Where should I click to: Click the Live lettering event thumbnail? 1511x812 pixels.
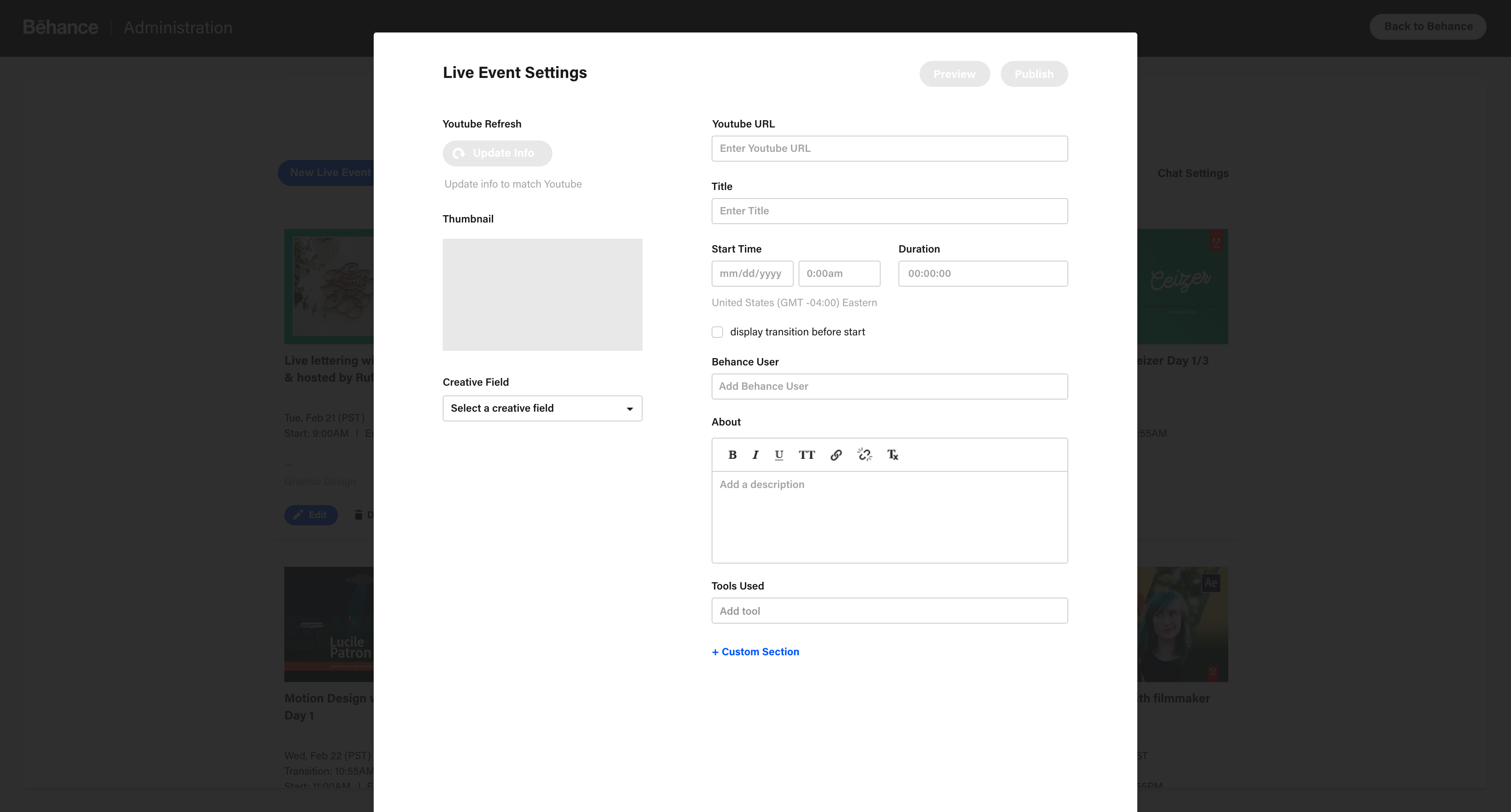pos(329,287)
